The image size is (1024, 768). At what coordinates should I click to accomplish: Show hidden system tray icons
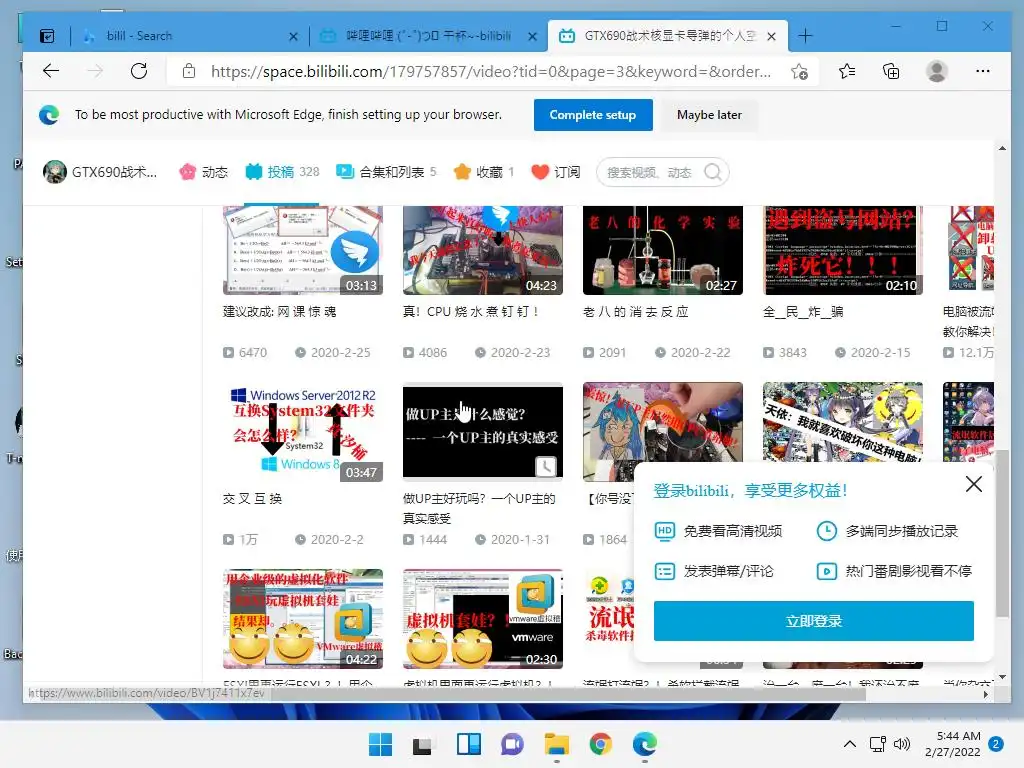point(850,744)
